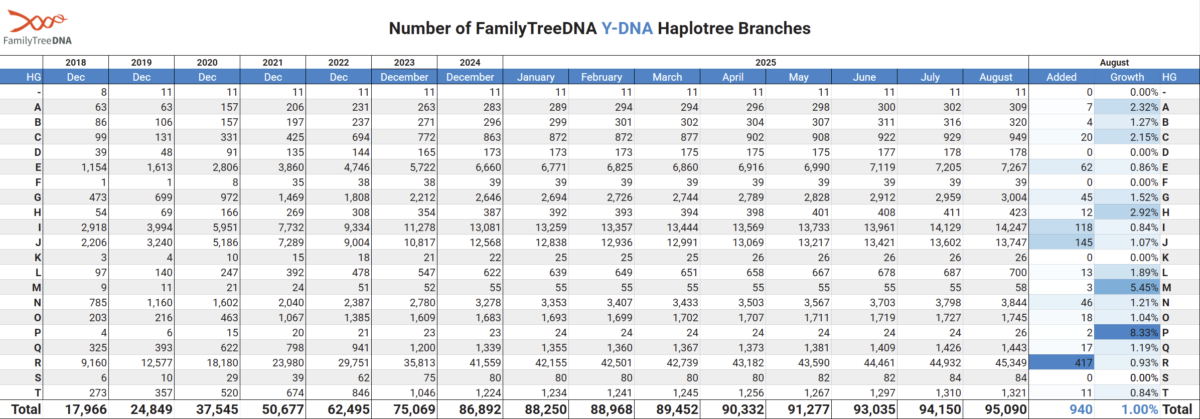
Task: Click the '2021' year header
Action: click(x=273, y=63)
